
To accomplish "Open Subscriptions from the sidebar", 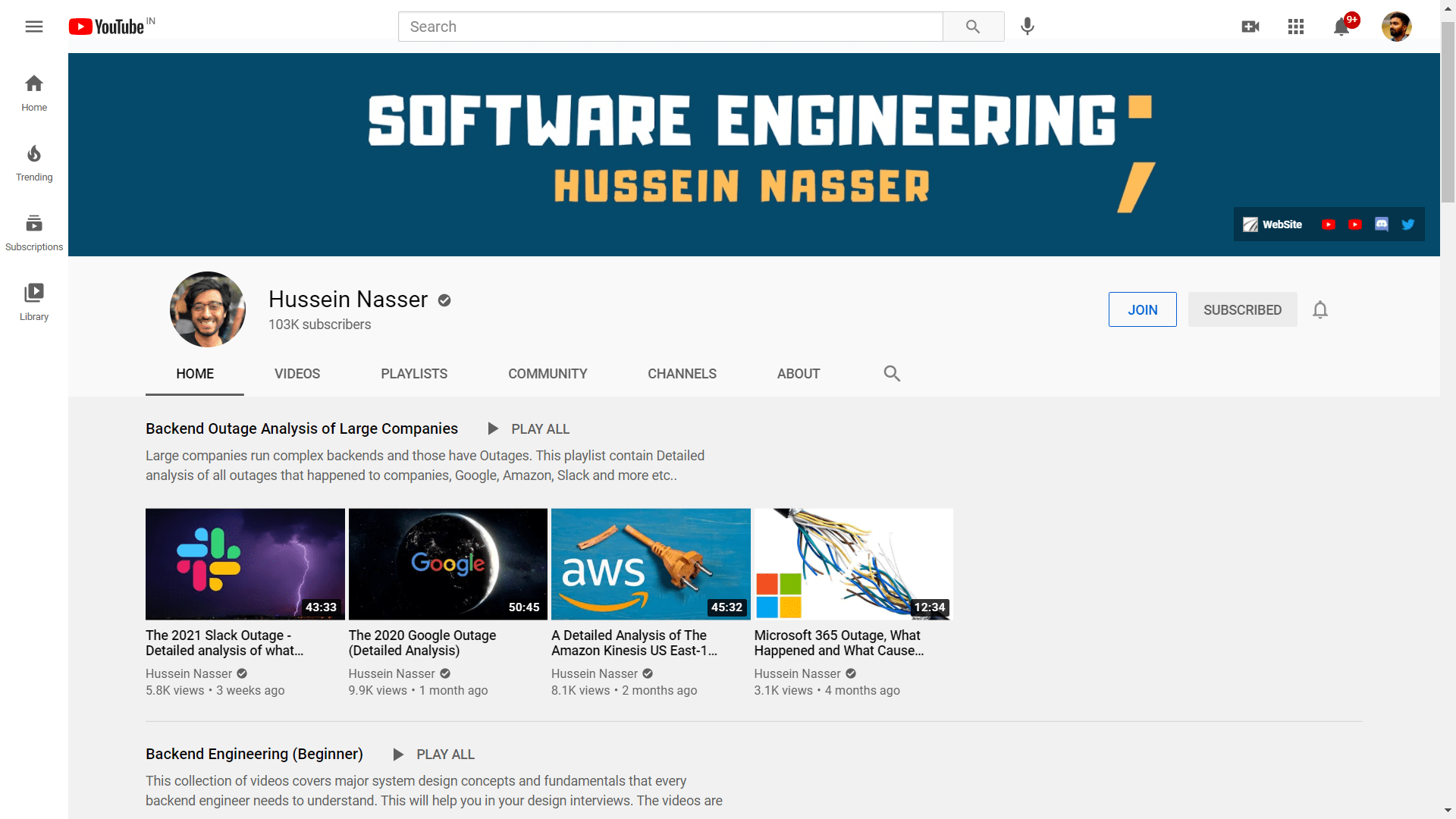I will 34,233.
